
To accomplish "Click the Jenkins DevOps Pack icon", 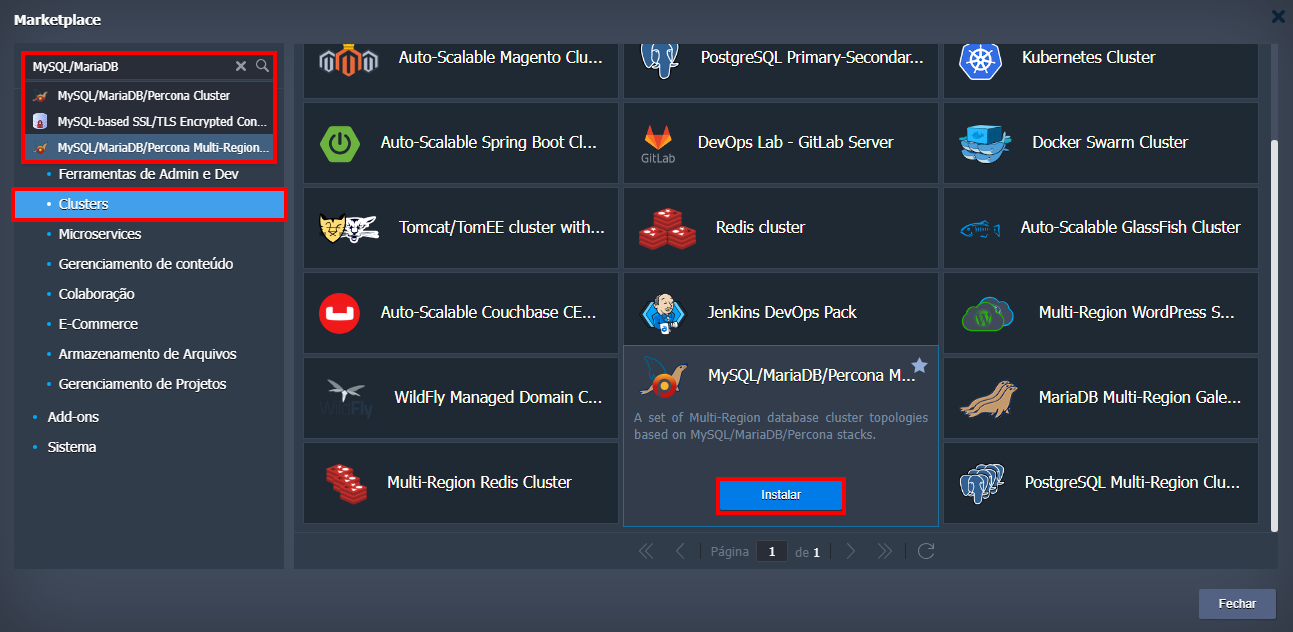I will coord(662,313).
